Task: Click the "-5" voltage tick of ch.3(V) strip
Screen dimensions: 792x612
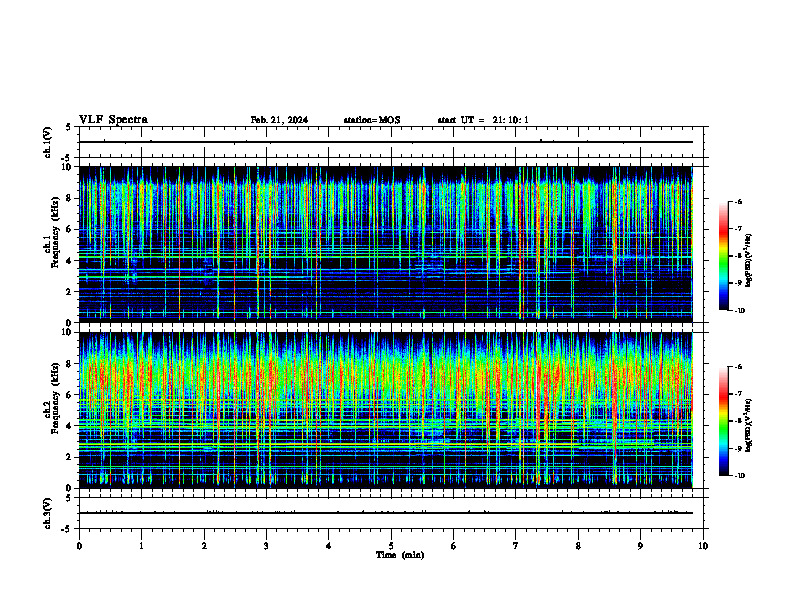Action: [68, 529]
